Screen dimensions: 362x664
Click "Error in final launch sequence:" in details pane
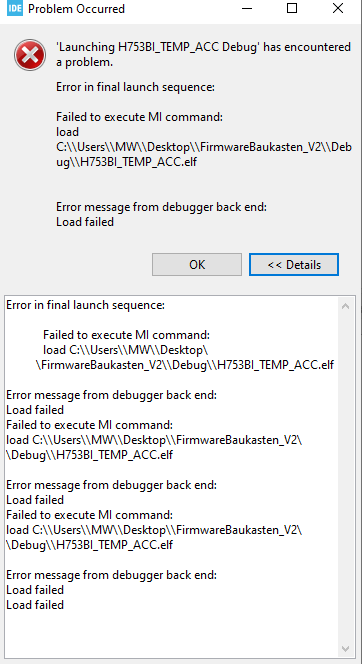click(x=86, y=305)
